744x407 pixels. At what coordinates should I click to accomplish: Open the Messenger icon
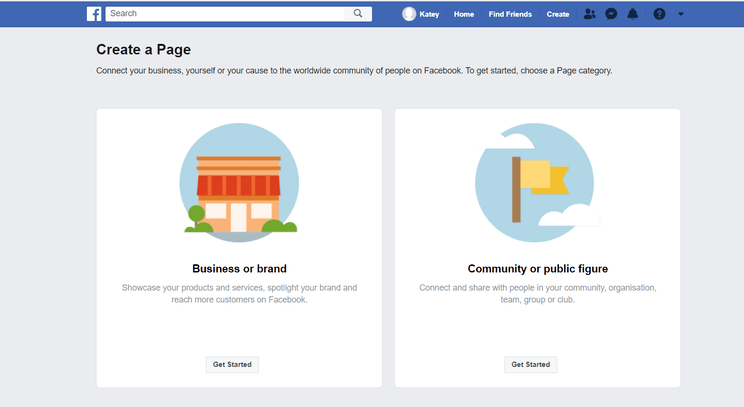click(x=611, y=14)
